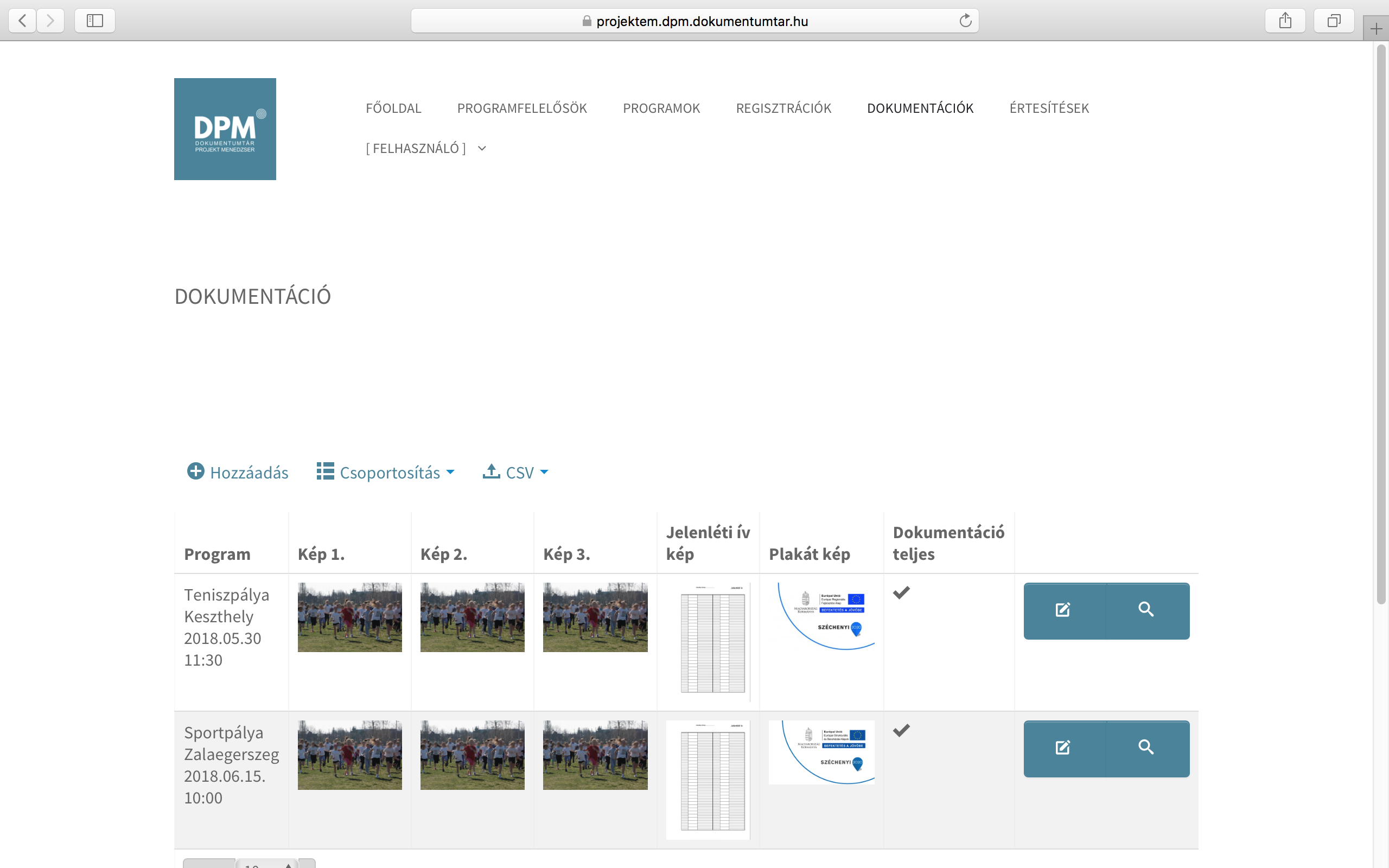Image resolution: width=1389 pixels, height=868 pixels.
Task: Open REGISZTRÁCIÓK menu item
Action: (783, 108)
